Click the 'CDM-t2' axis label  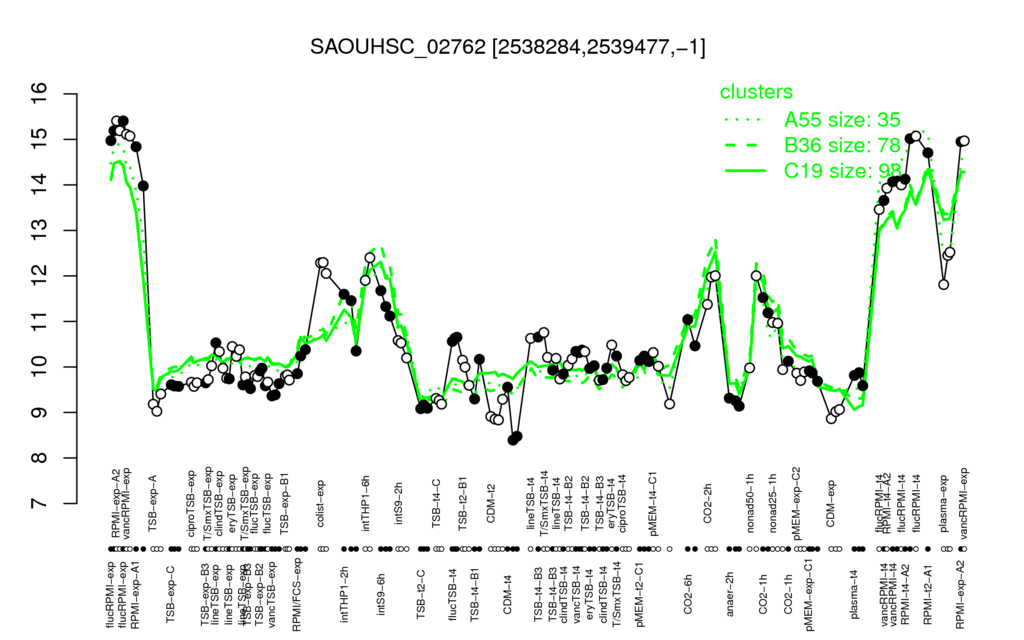[491, 505]
